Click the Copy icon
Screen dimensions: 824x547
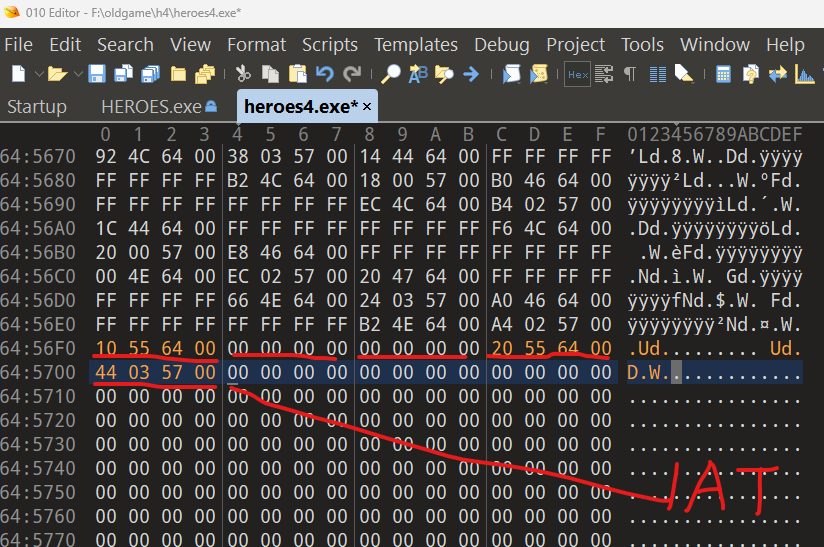(270, 74)
